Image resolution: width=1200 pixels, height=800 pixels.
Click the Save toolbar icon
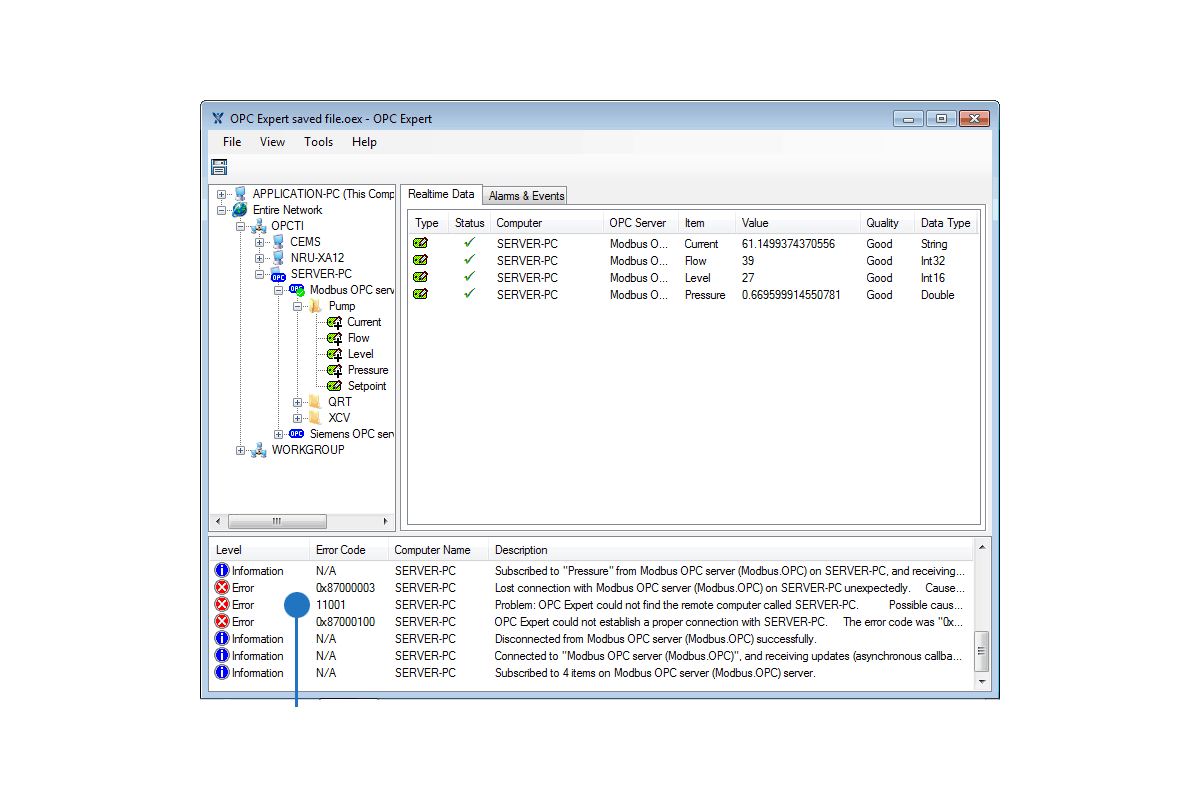point(219,167)
